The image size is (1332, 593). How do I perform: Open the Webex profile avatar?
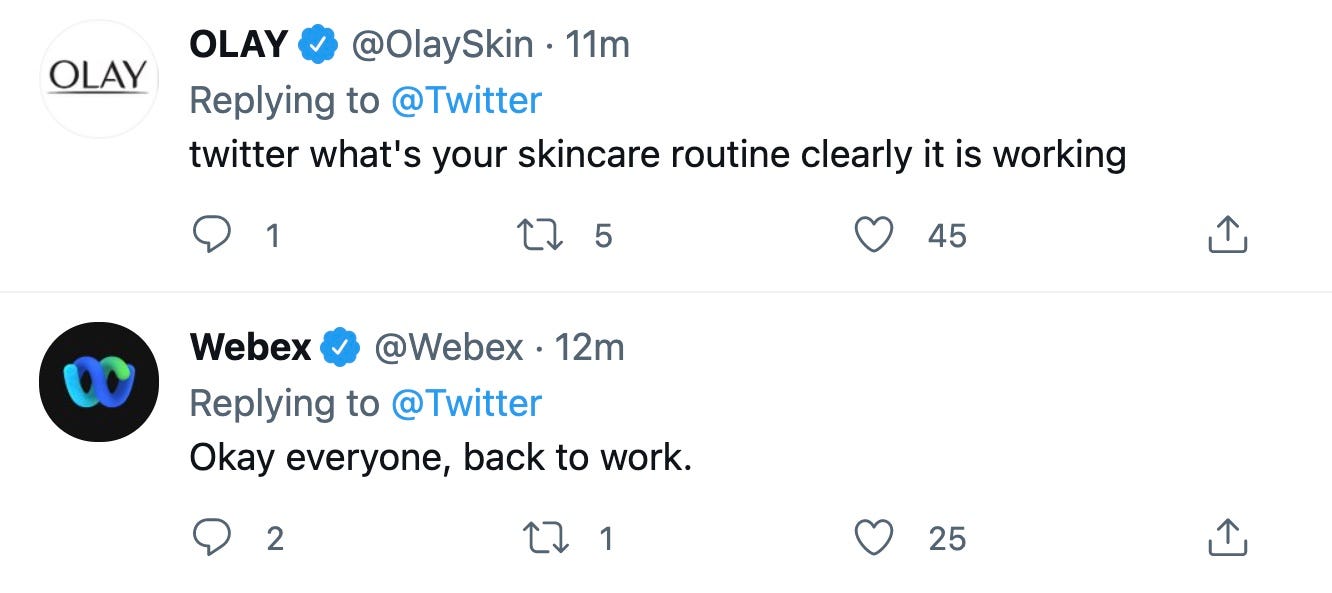point(99,381)
